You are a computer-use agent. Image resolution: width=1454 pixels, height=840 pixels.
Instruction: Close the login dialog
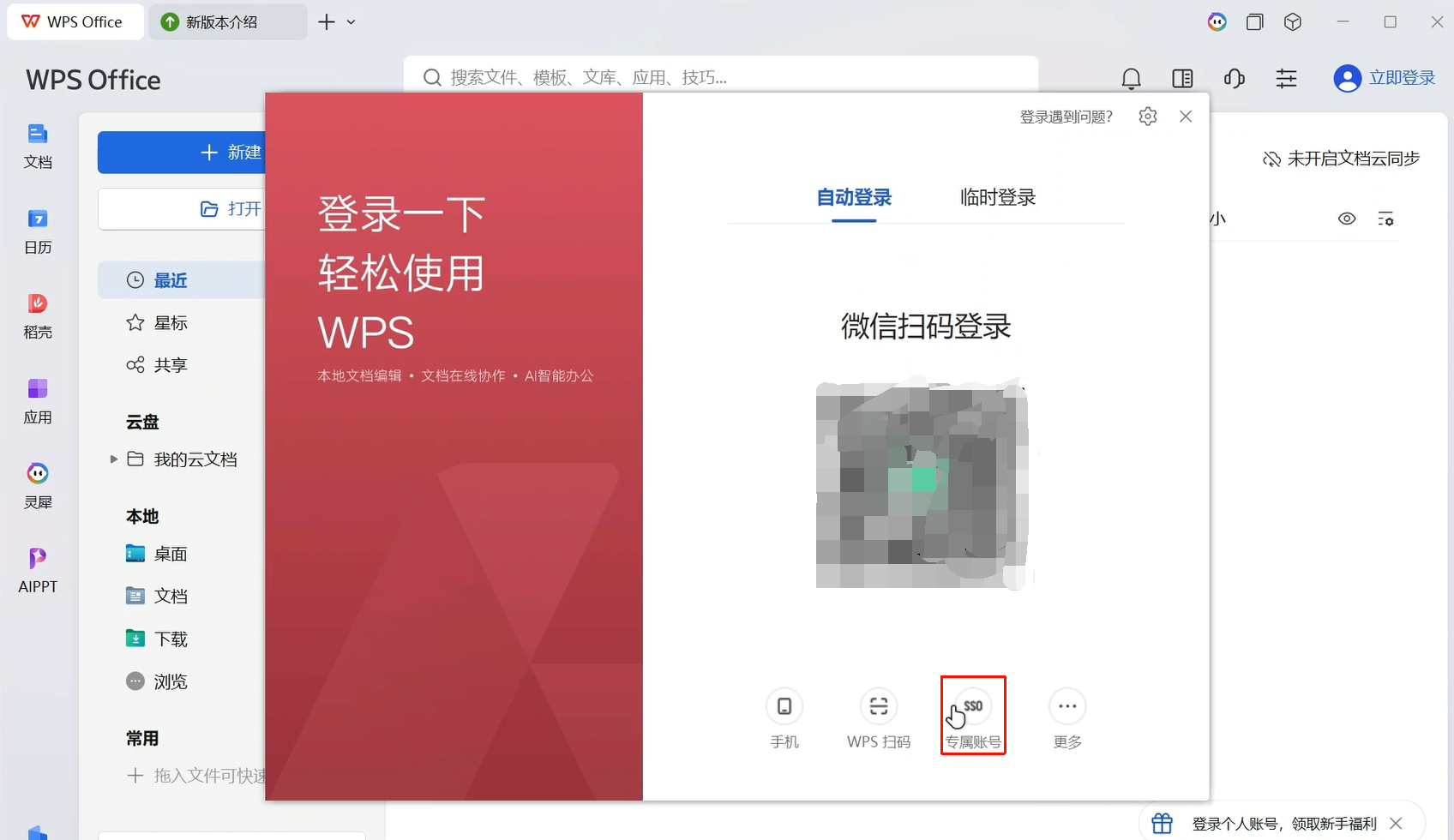[1186, 116]
